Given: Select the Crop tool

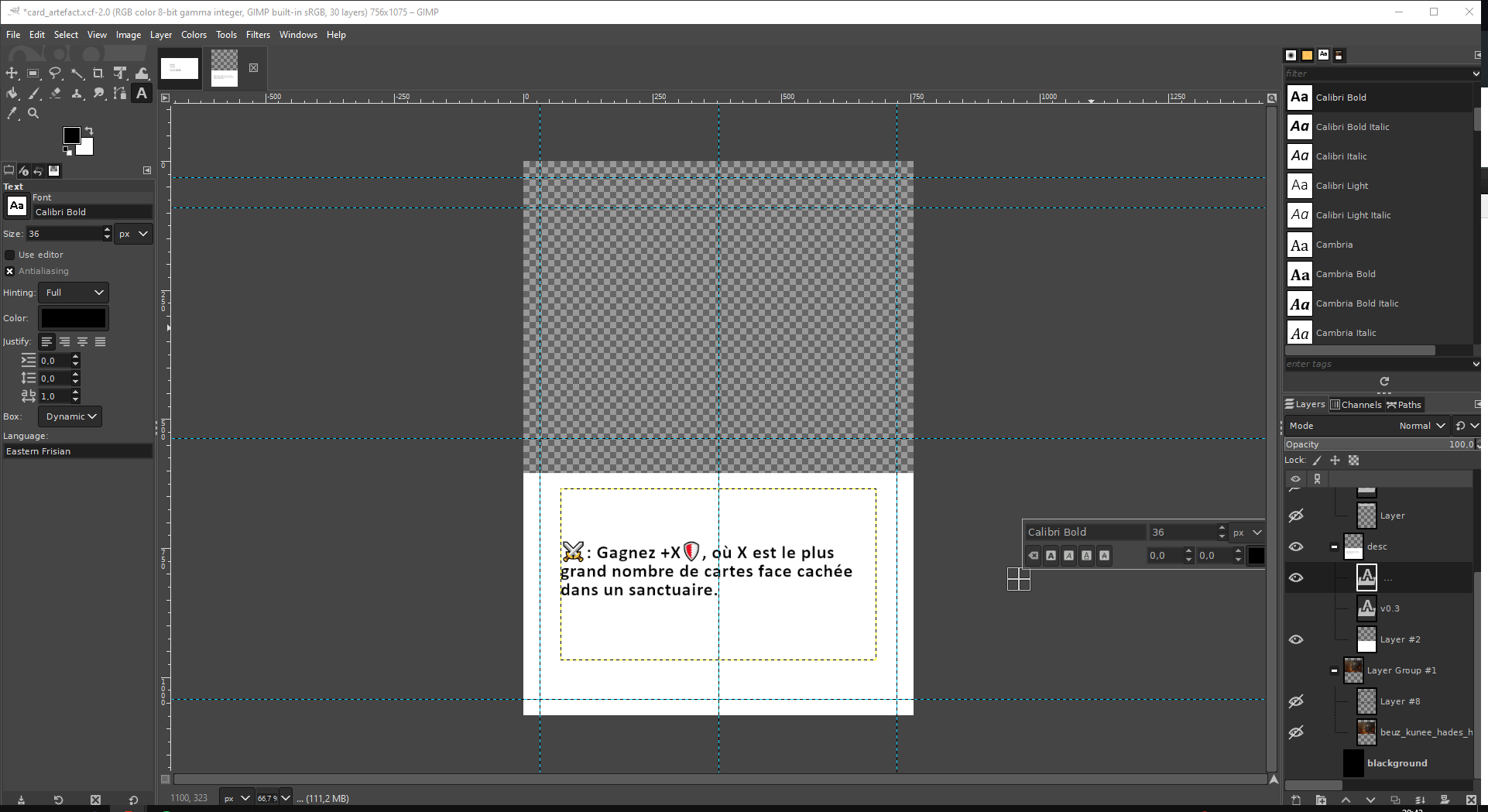Looking at the screenshot, I should pos(98,74).
